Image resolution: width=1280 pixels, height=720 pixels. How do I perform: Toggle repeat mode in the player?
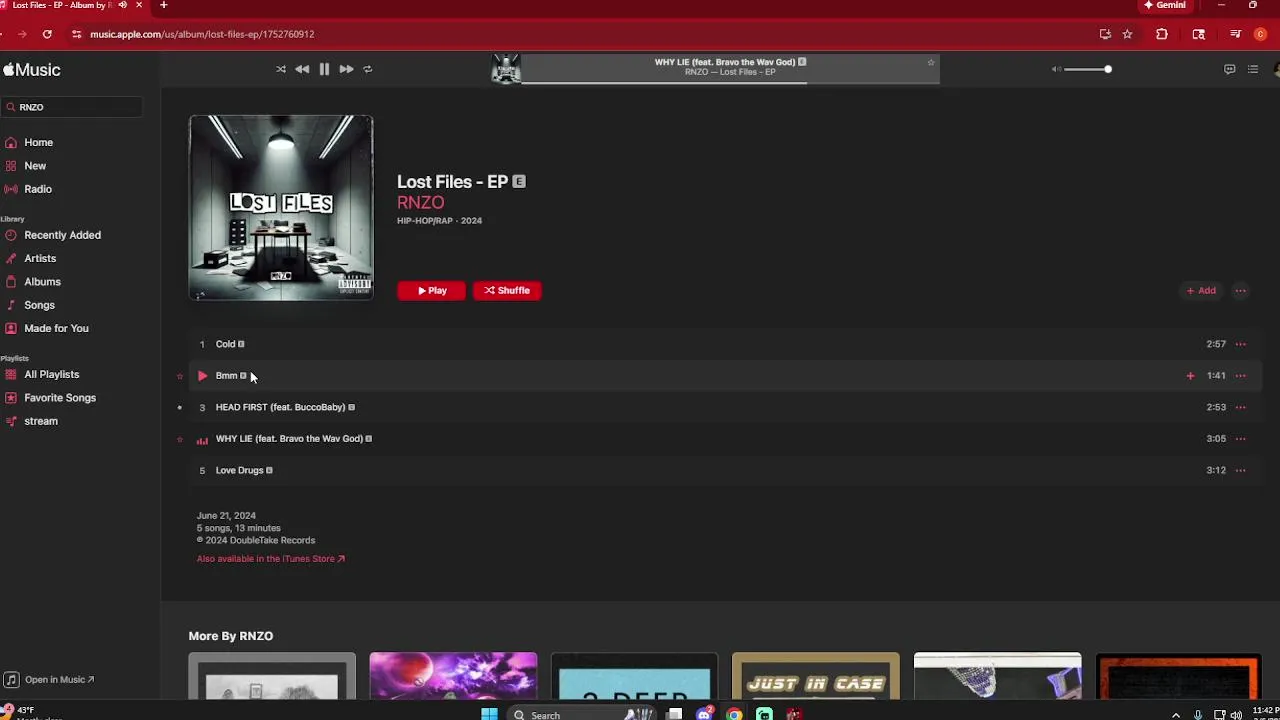tap(368, 69)
